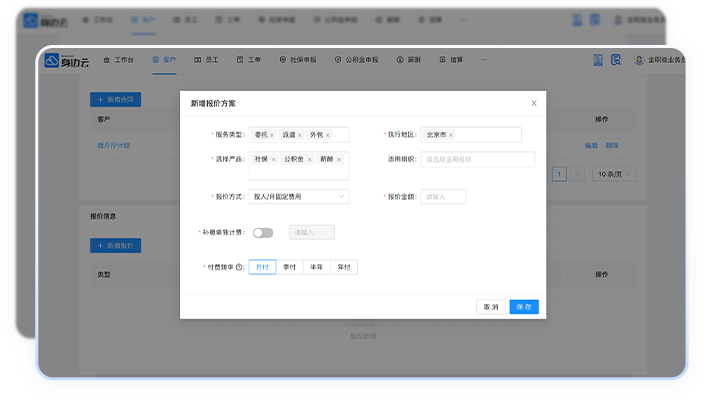Go to the 公积金申报 tab
The width and height of the screenshot is (705, 399).
point(357,59)
